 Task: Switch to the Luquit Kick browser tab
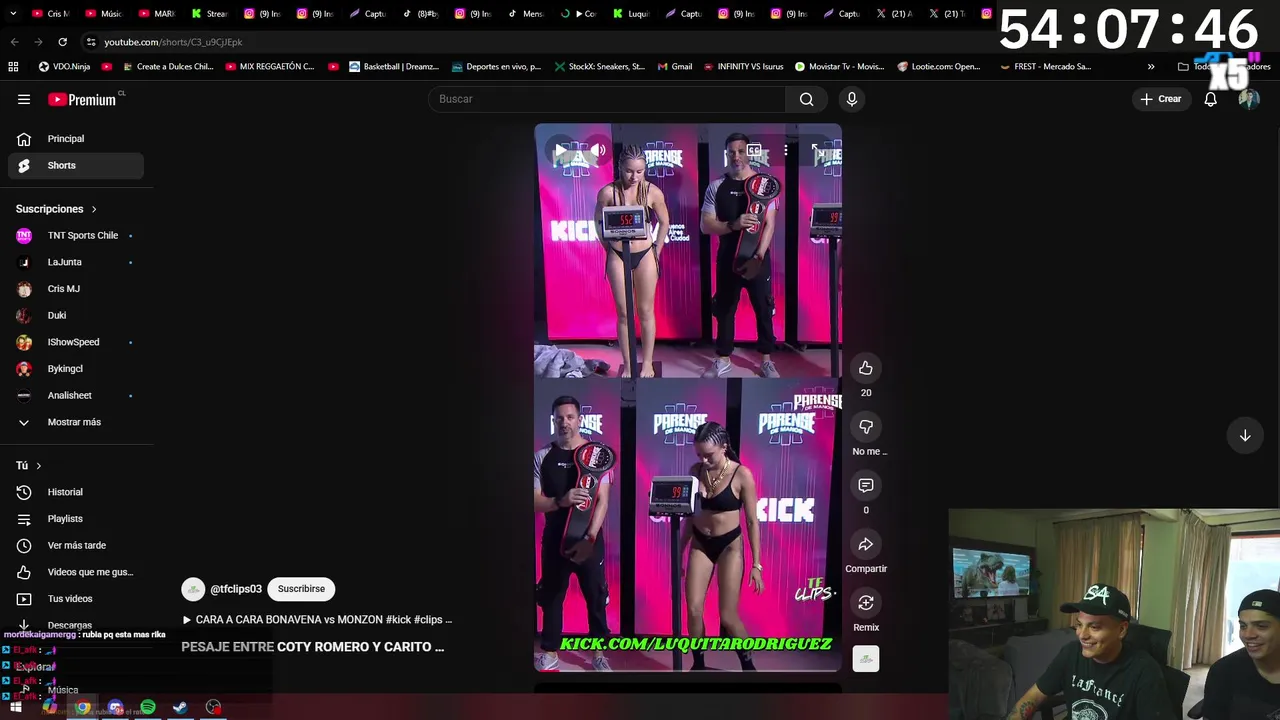630,14
